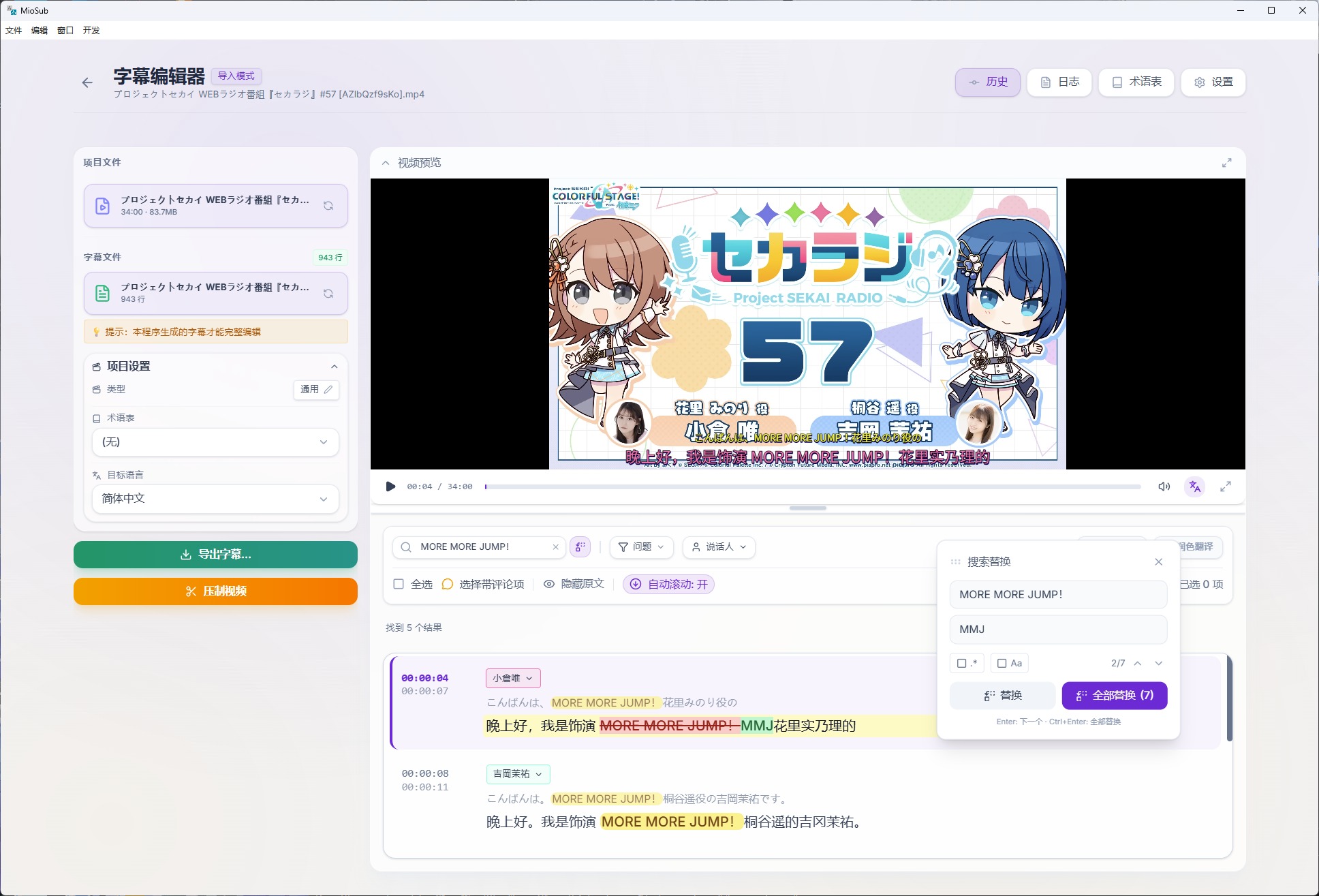Viewport: 1319px width, 896px height.
Task: Expand video preview to fullscreen
Action: (1226, 486)
